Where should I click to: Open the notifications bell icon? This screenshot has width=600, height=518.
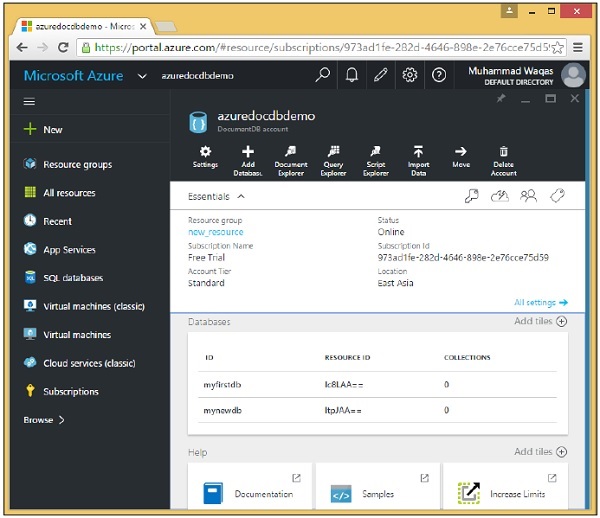pyautogui.click(x=352, y=75)
